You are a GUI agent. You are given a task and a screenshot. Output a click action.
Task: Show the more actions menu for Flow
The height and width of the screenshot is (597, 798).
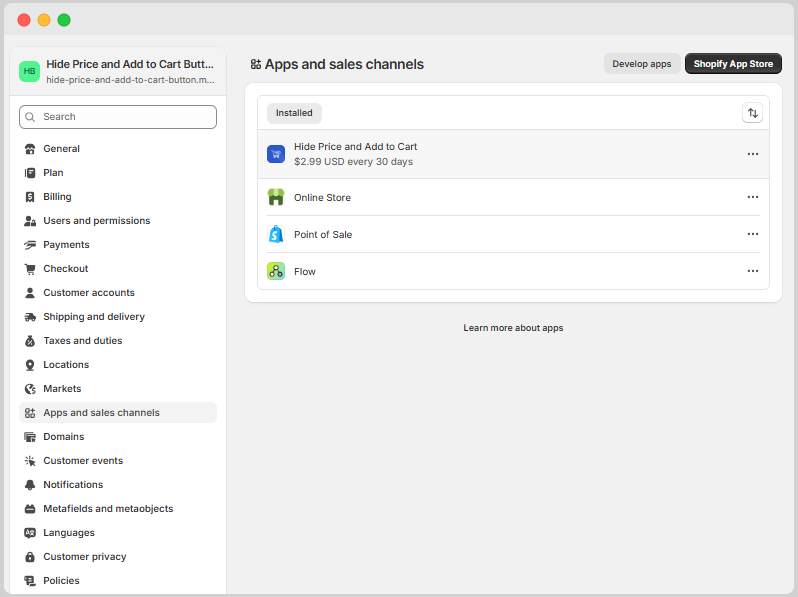752,271
